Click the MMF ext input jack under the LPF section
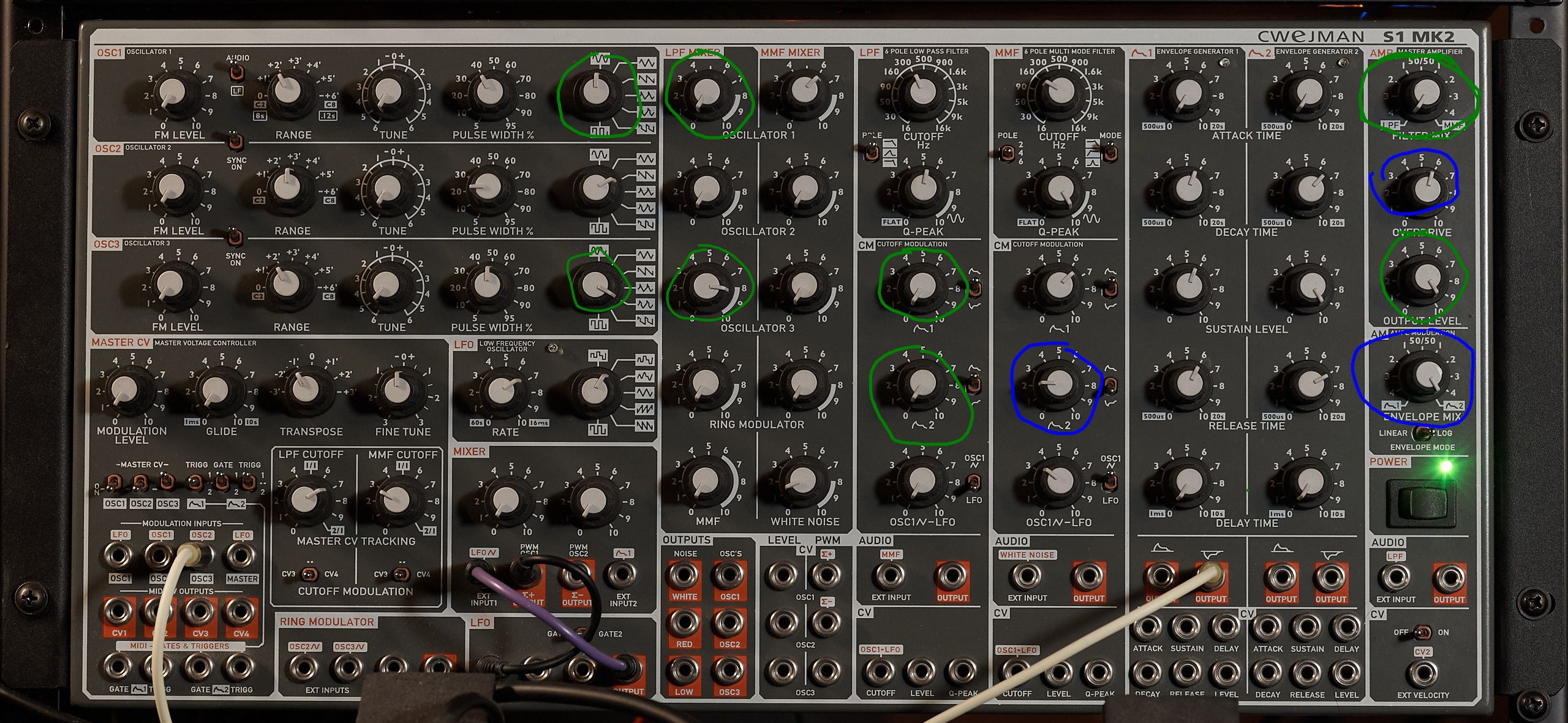 (x=891, y=577)
